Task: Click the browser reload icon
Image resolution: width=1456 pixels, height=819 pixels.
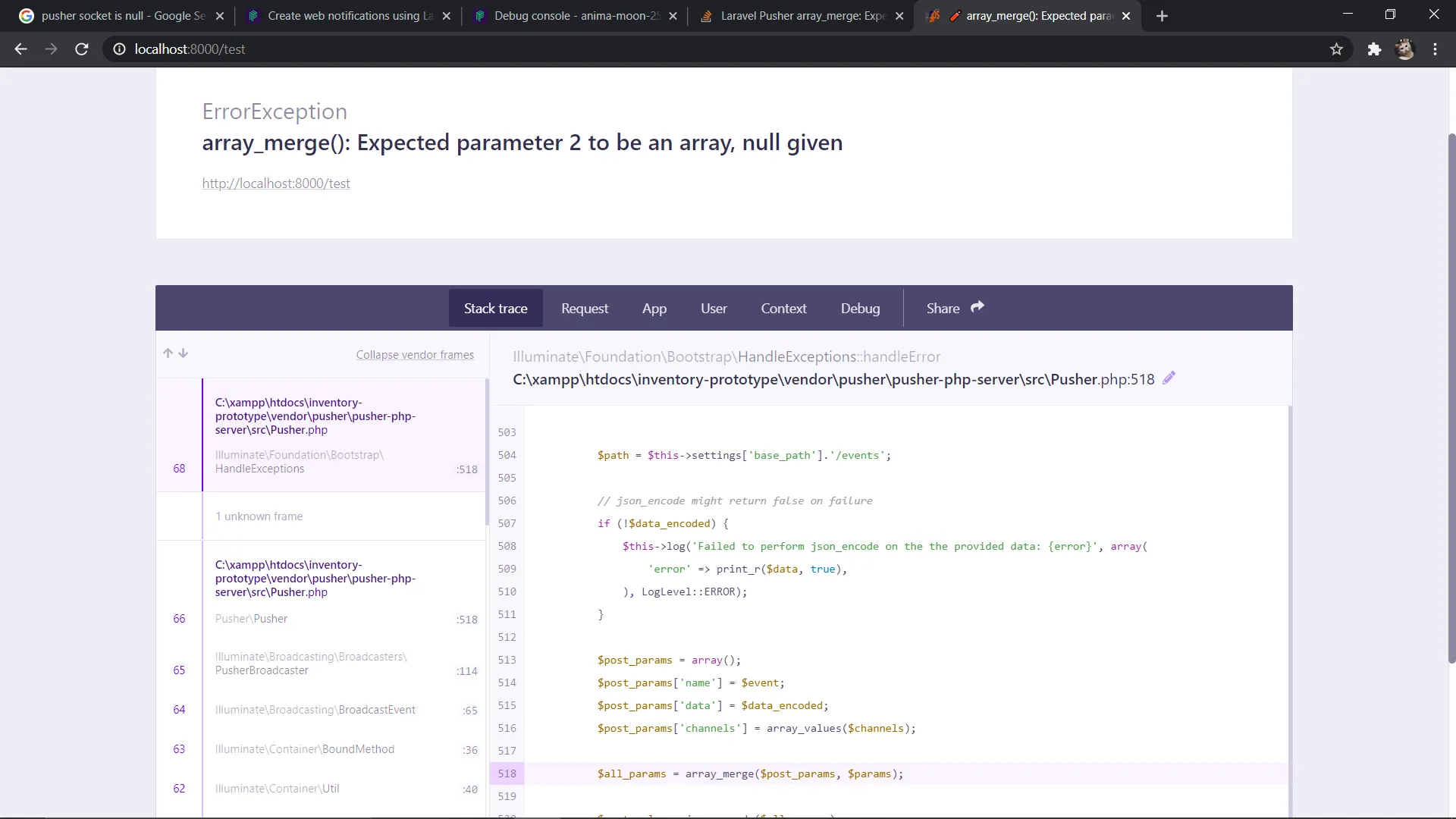Action: (x=82, y=49)
